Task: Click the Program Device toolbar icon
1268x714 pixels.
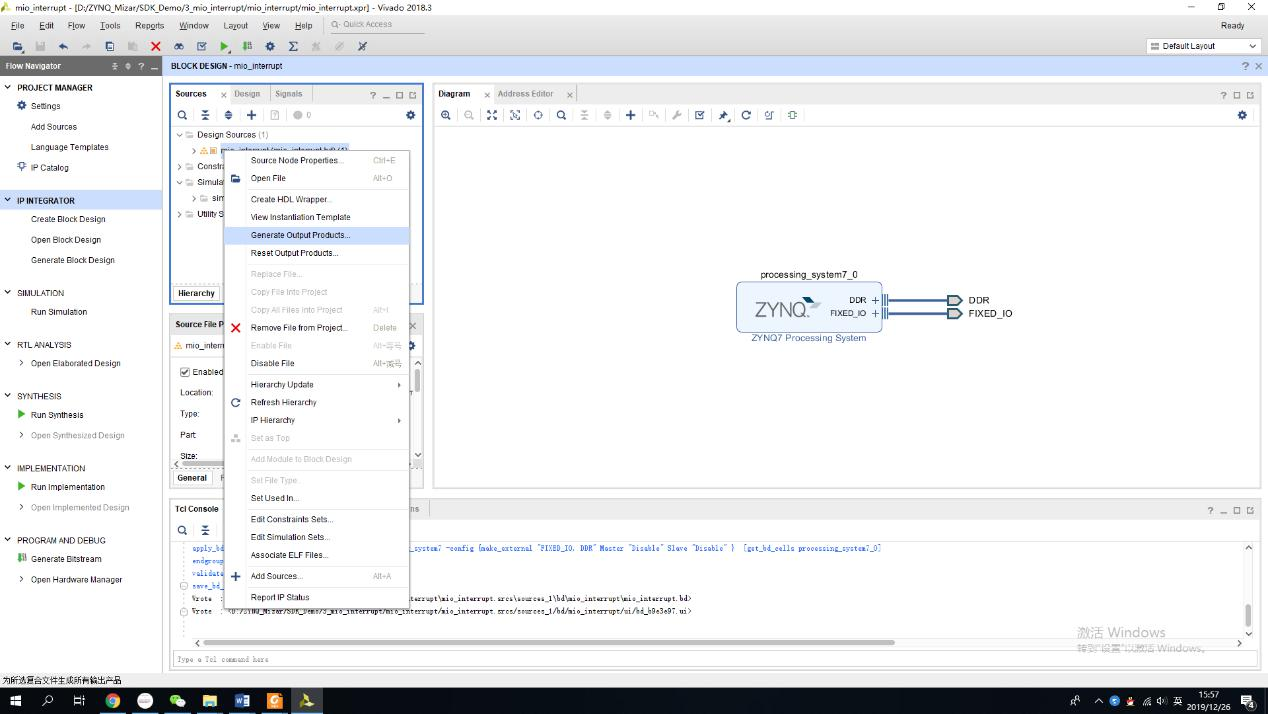Action: [x=247, y=46]
